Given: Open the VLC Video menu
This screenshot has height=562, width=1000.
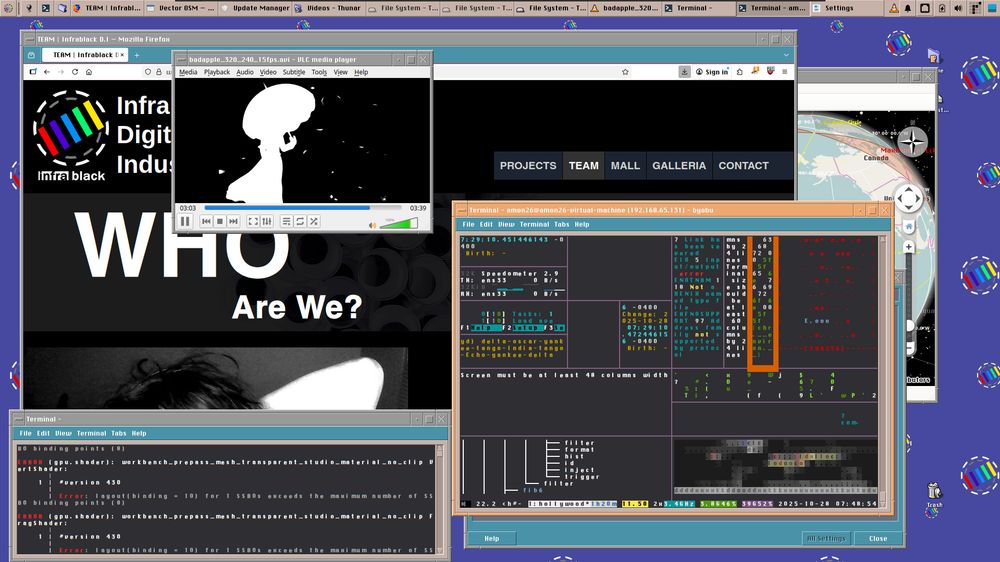Looking at the screenshot, I should click(268, 72).
